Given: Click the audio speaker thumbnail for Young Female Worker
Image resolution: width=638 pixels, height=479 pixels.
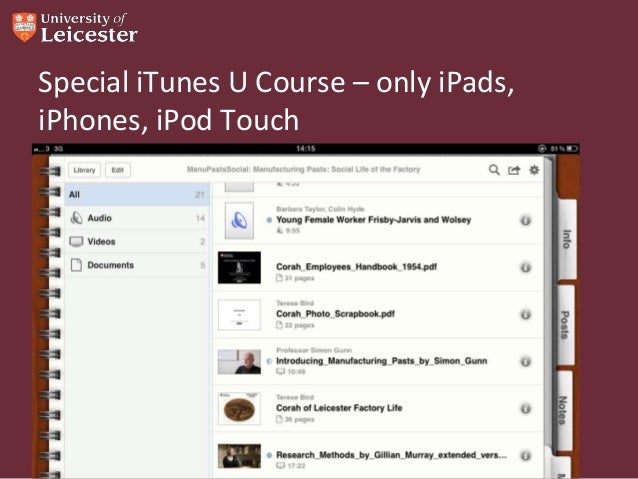Looking at the screenshot, I should tap(239, 221).
